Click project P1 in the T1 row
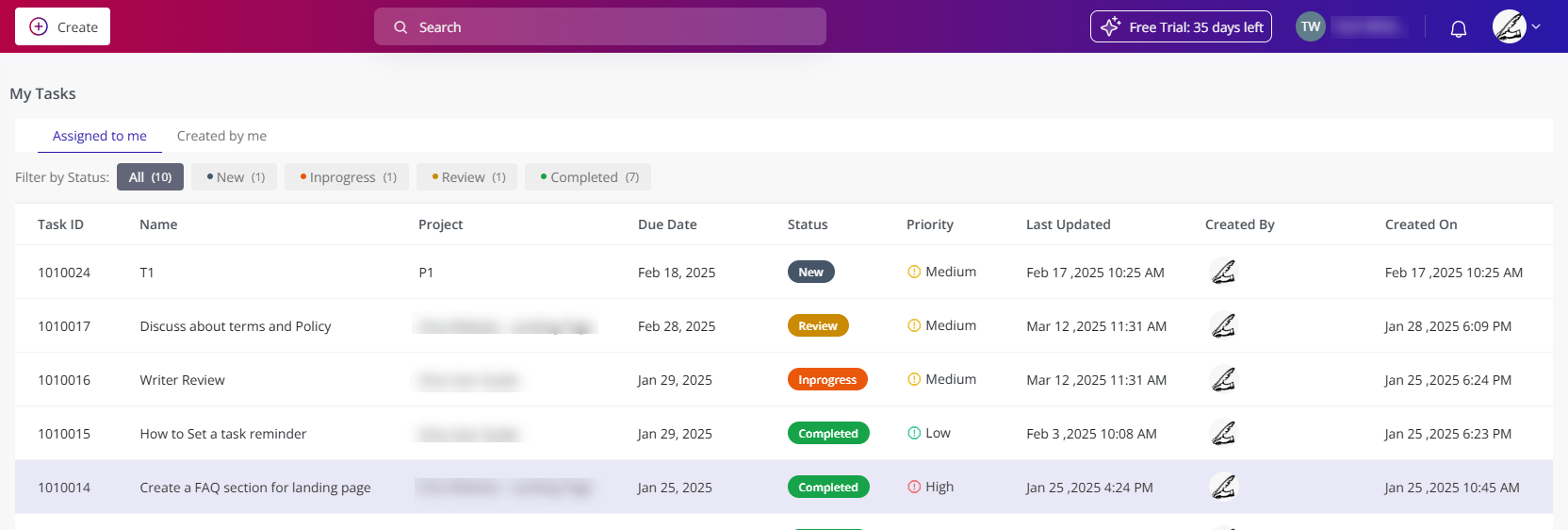Image resolution: width=1568 pixels, height=530 pixels. tap(426, 273)
